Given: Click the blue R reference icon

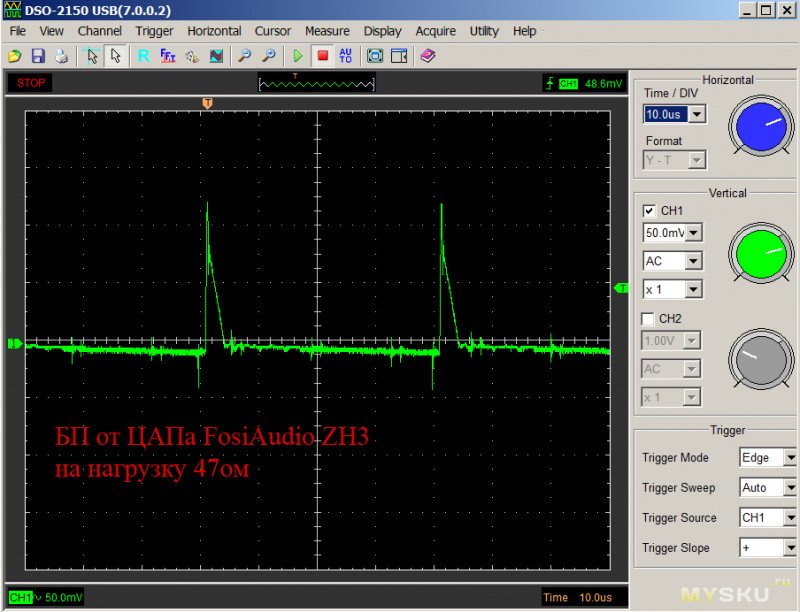Looking at the screenshot, I should 144,56.
